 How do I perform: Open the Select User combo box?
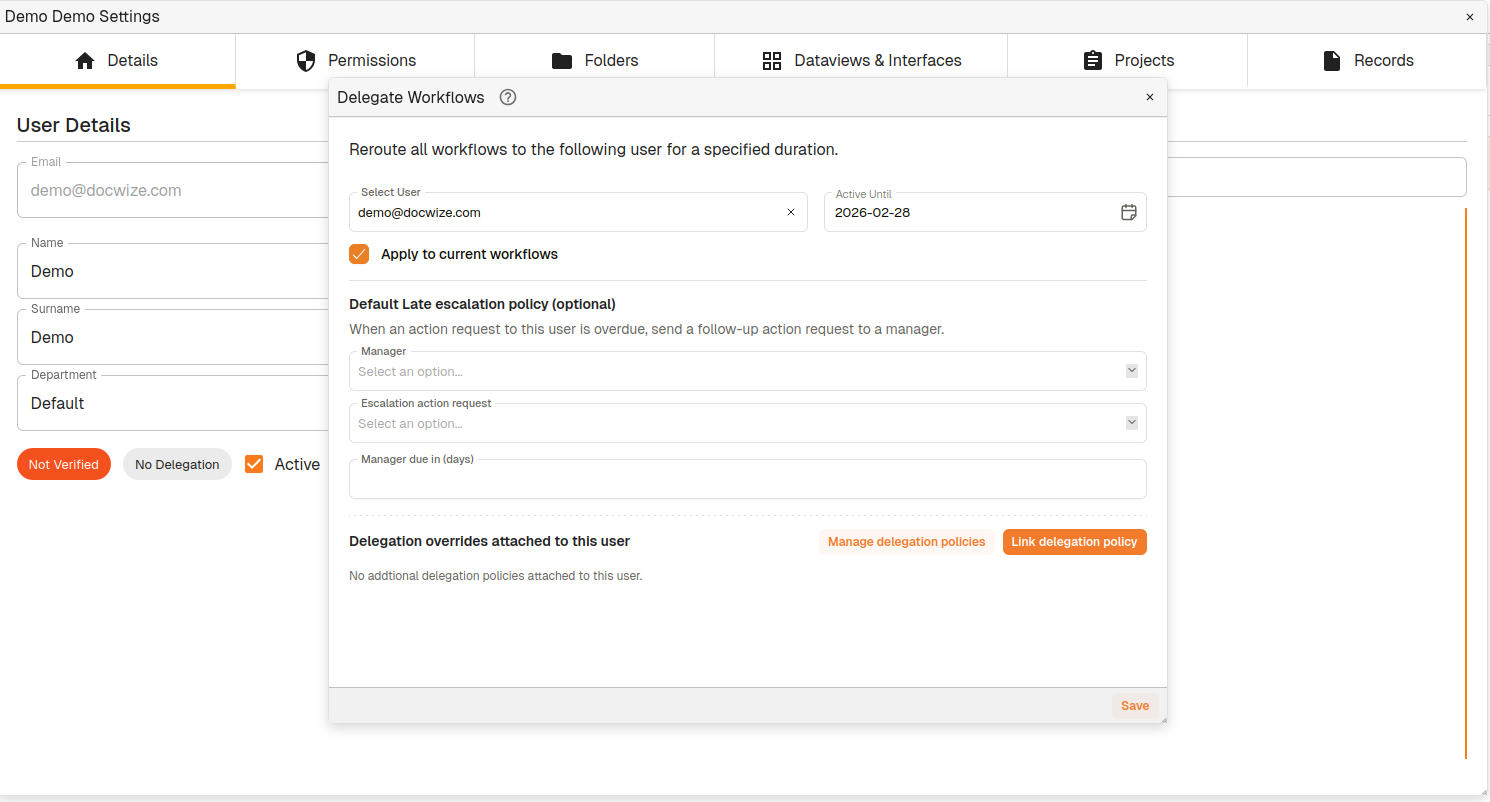565,212
